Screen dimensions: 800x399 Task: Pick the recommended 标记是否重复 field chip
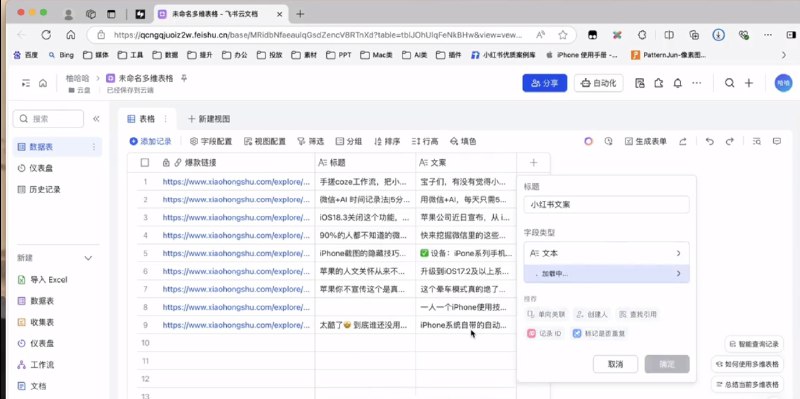[x=599, y=334]
